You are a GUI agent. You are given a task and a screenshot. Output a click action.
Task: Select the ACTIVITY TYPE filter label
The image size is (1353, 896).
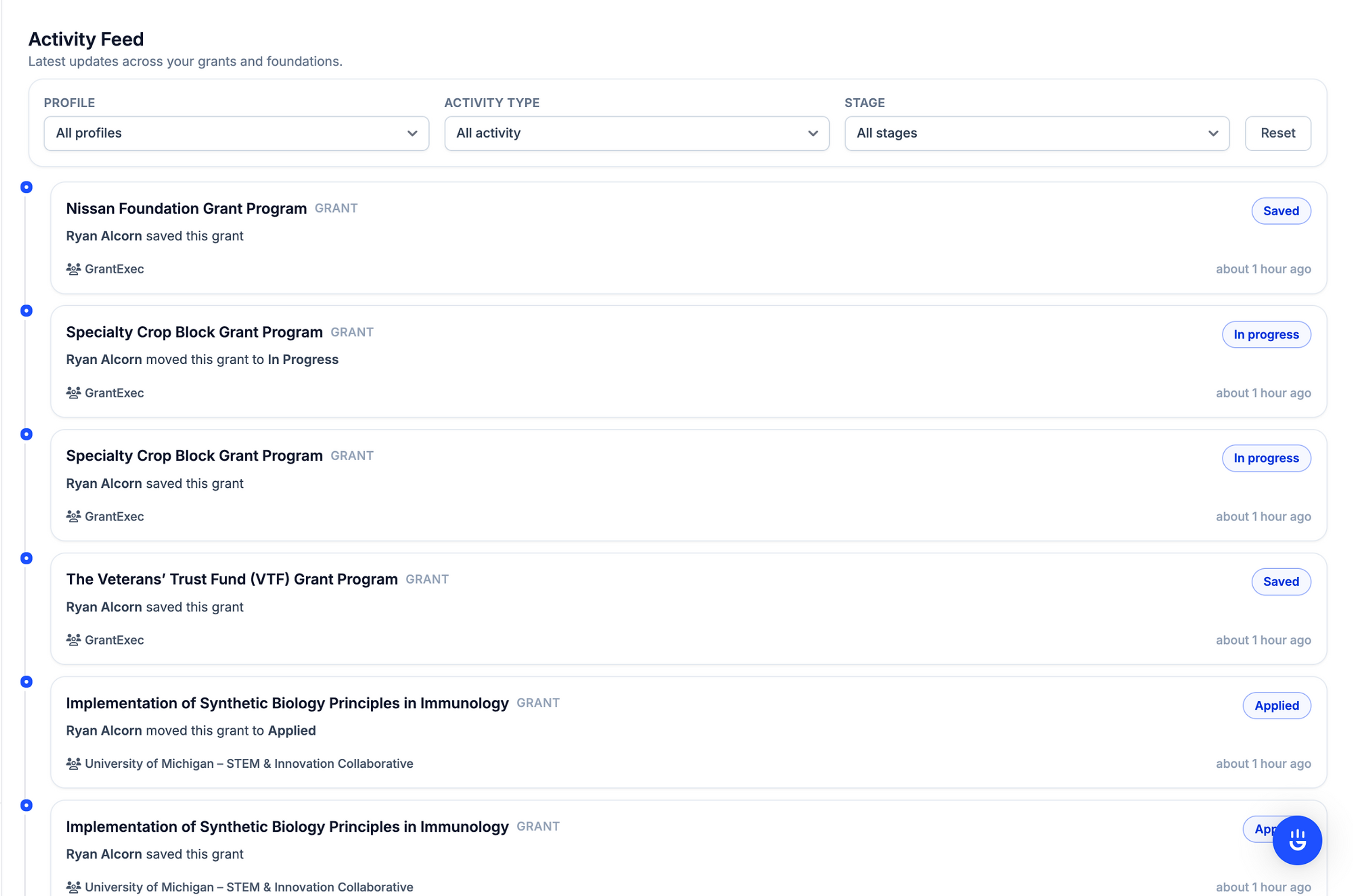(492, 102)
